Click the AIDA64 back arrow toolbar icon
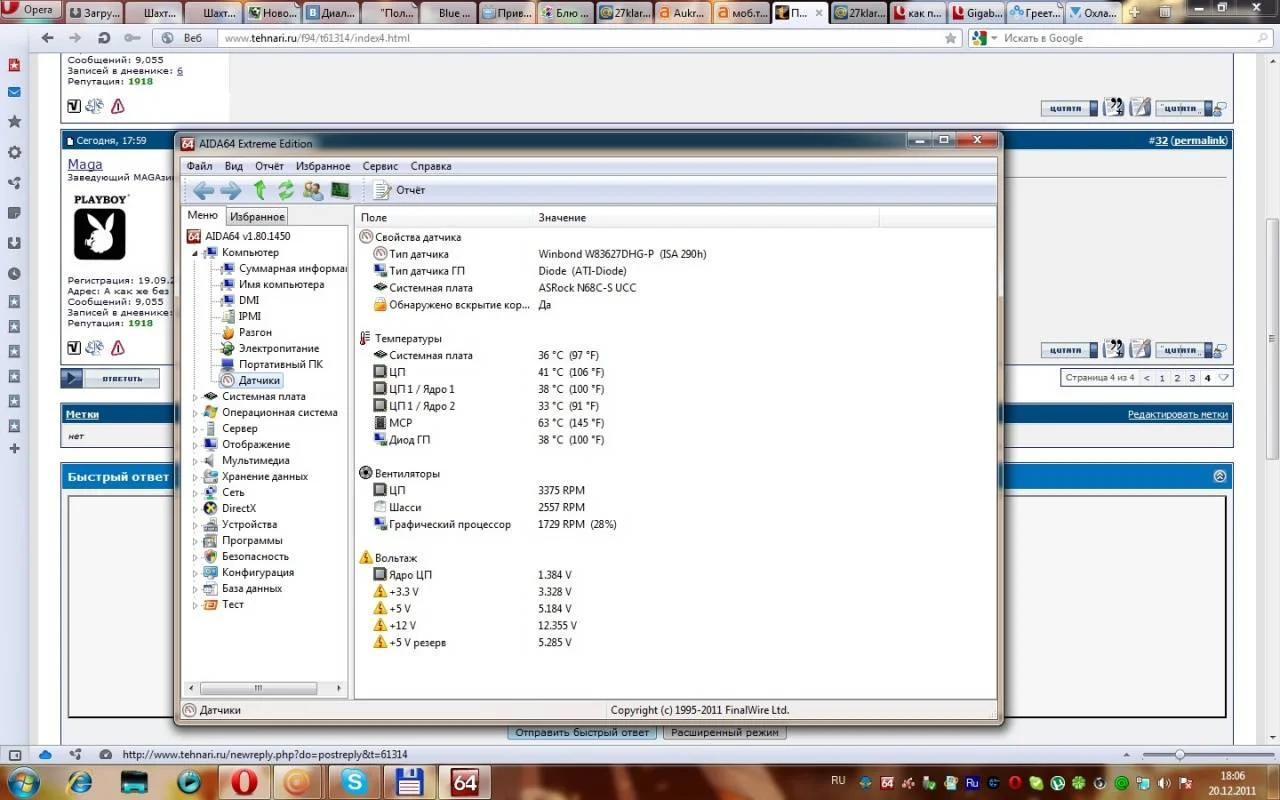The height and width of the screenshot is (800, 1280). click(203, 190)
